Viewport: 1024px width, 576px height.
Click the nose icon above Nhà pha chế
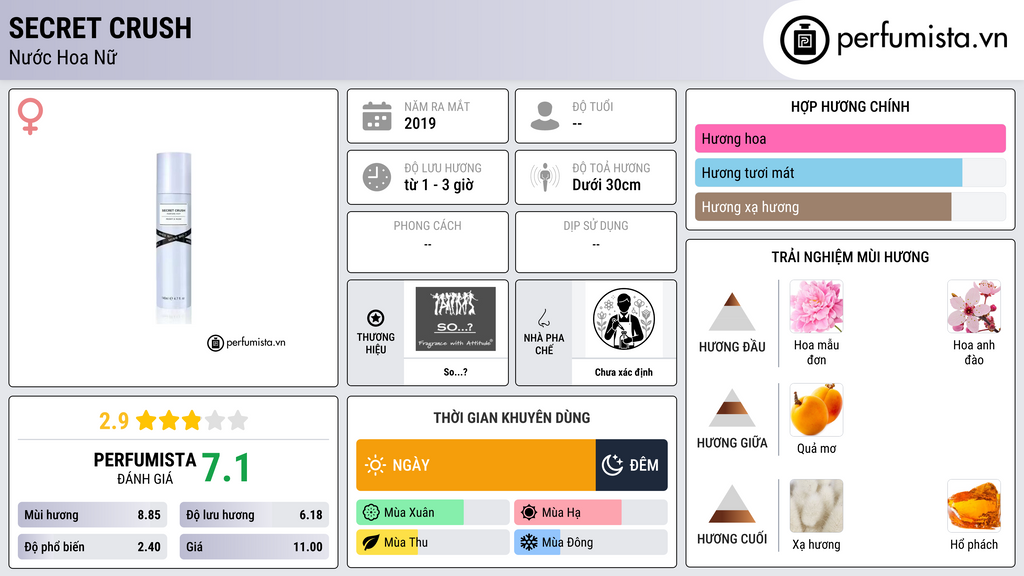pos(543,318)
